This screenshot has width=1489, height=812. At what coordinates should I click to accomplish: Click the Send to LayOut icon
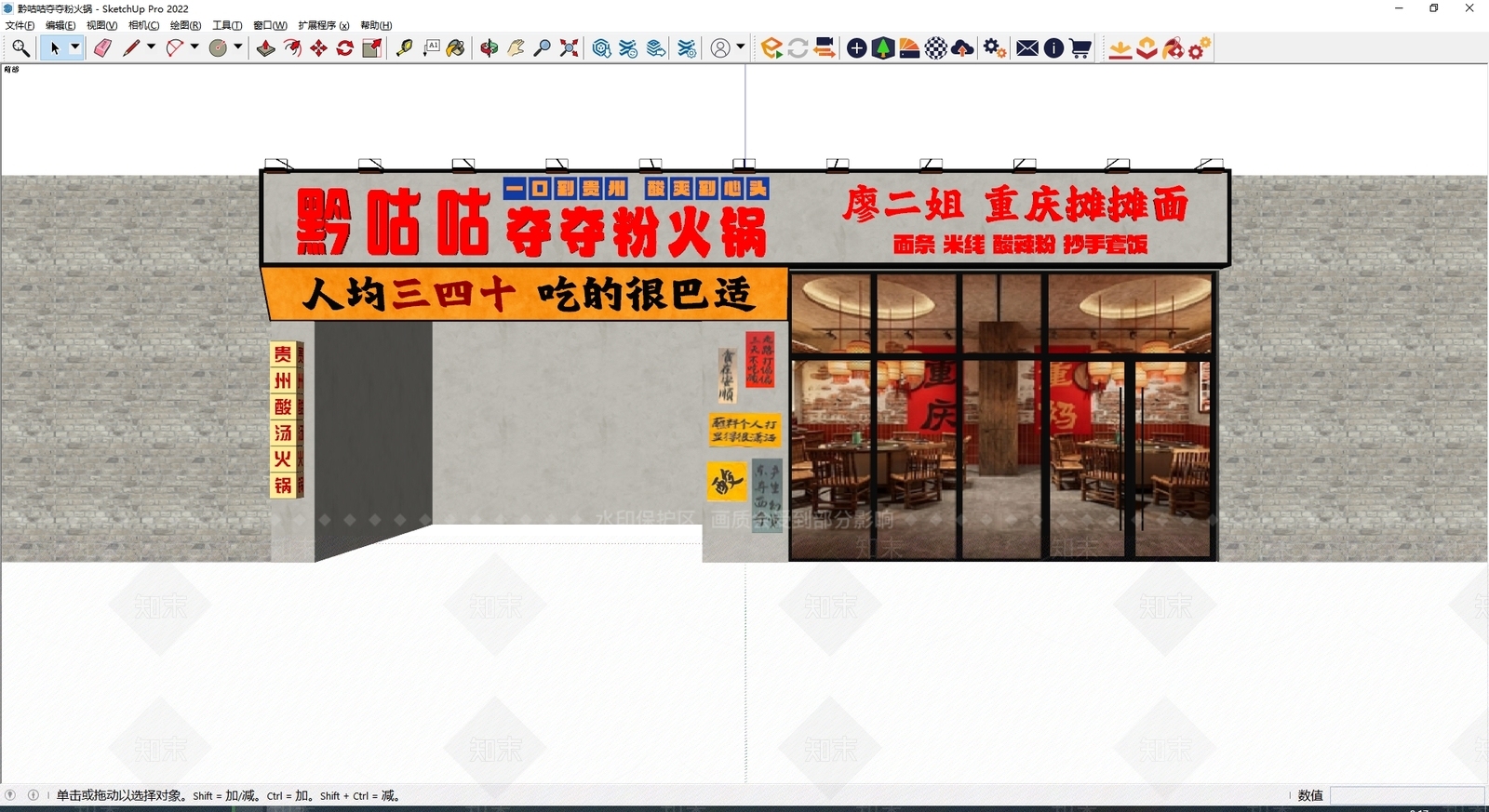coord(656,48)
